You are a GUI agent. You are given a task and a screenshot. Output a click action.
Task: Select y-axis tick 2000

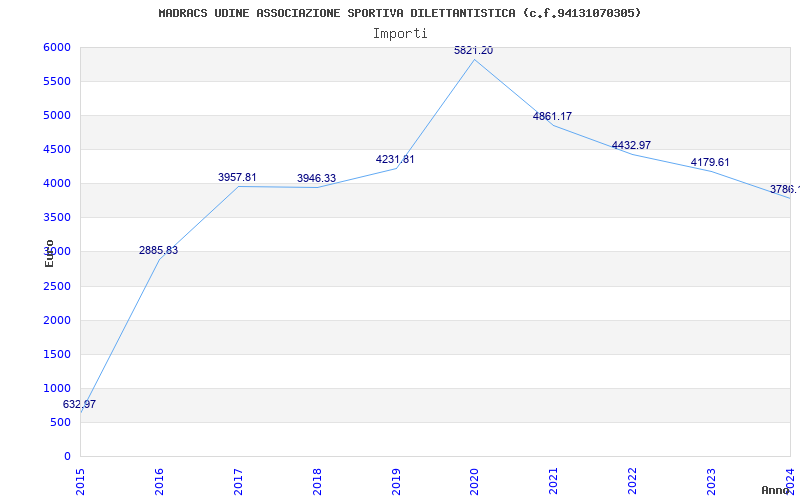(x=57, y=320)
